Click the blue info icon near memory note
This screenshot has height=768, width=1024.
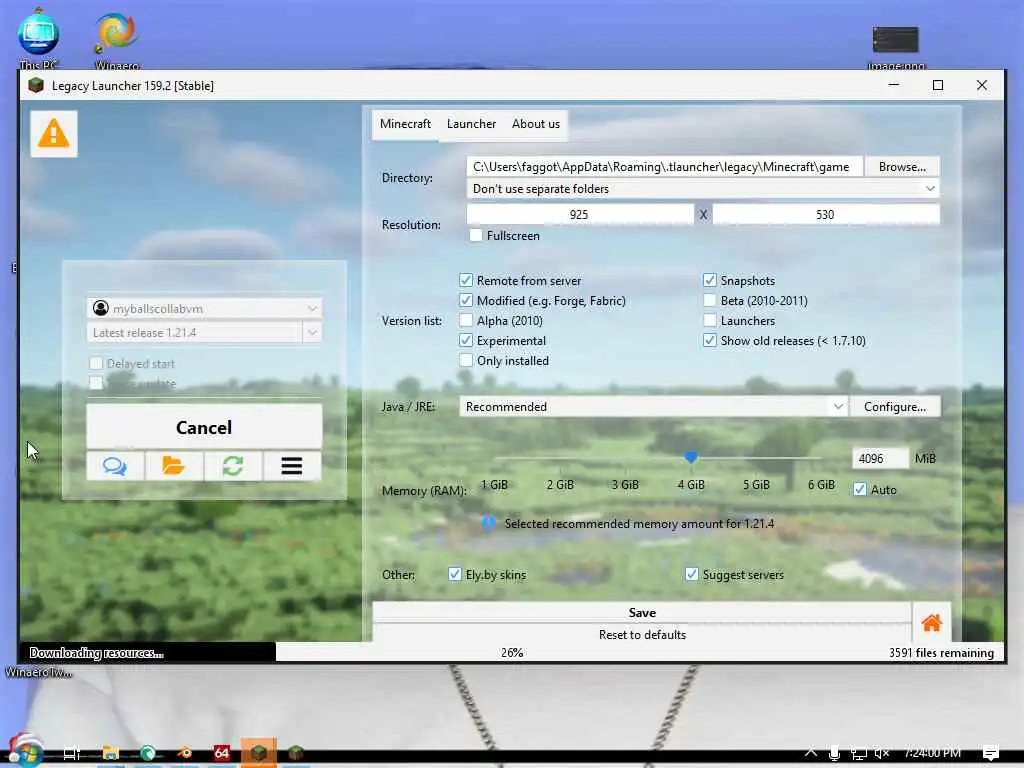(x=488, y=523)
